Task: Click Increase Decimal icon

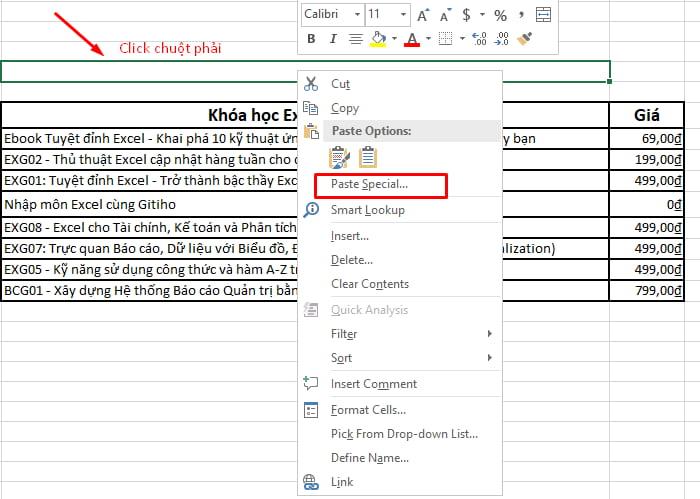Action: click(479, 39)
